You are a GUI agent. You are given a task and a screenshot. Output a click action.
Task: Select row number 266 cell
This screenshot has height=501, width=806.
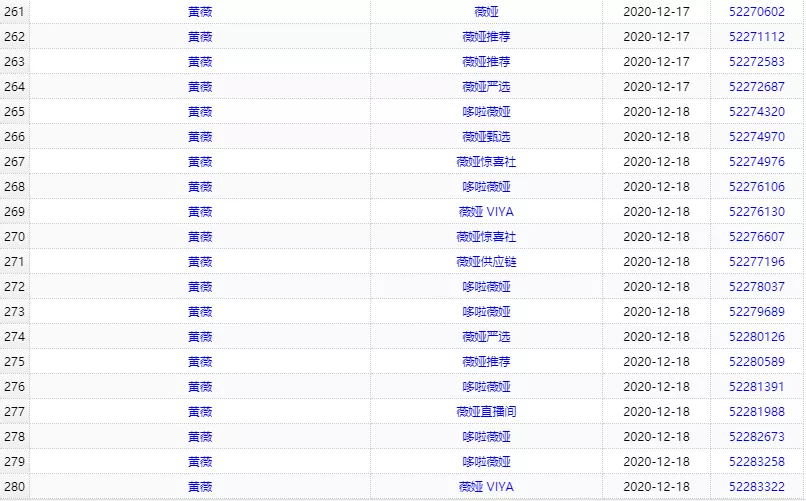pos(14,137)
